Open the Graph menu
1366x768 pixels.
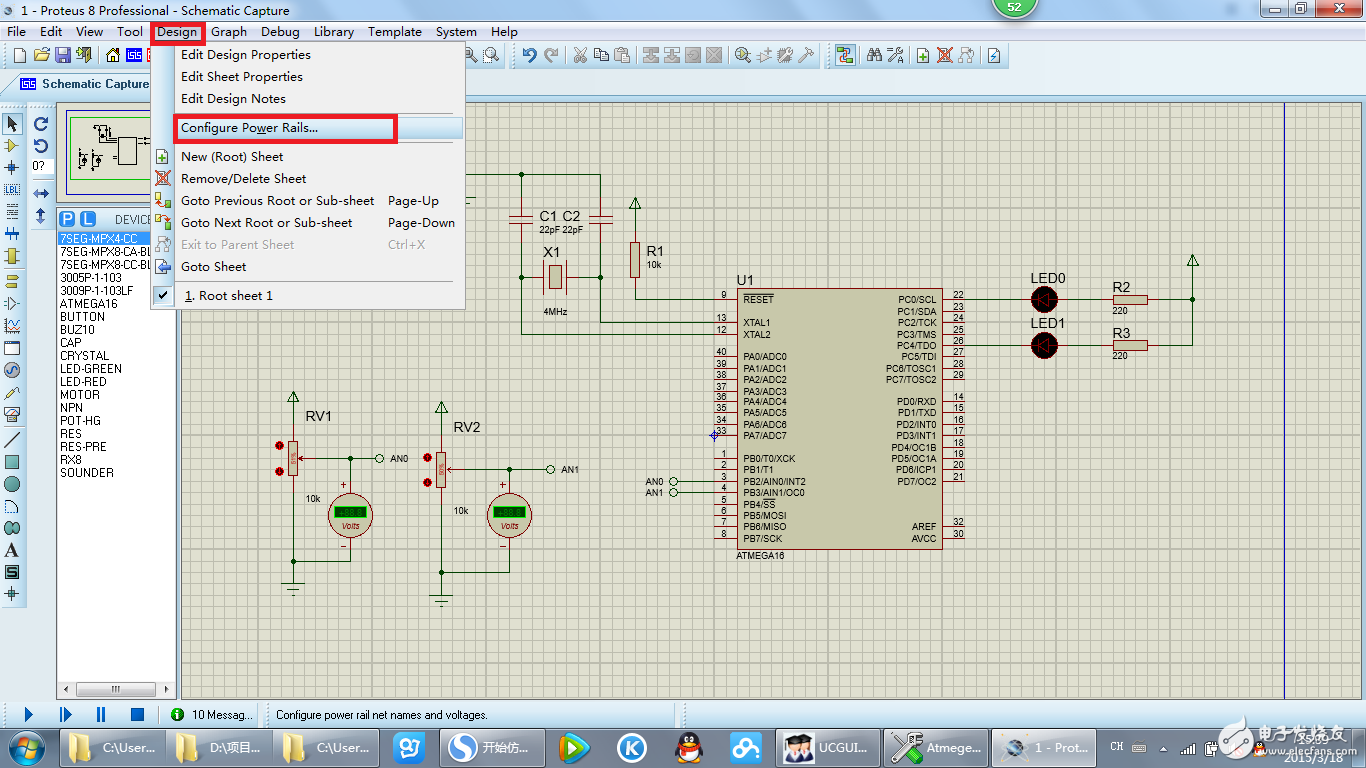[229, 32]
